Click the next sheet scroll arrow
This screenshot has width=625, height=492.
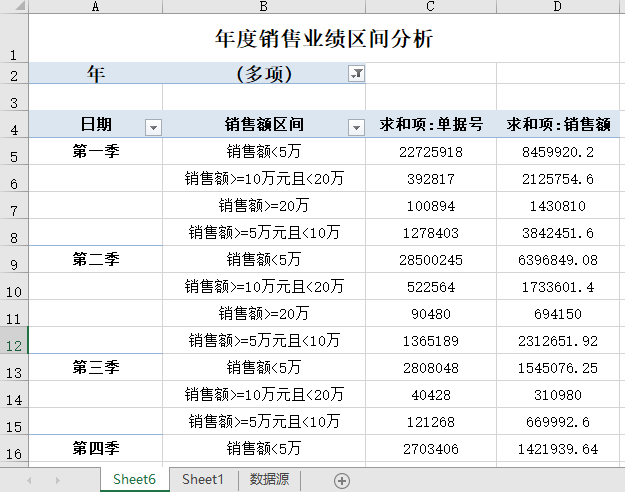click(57, 480)
